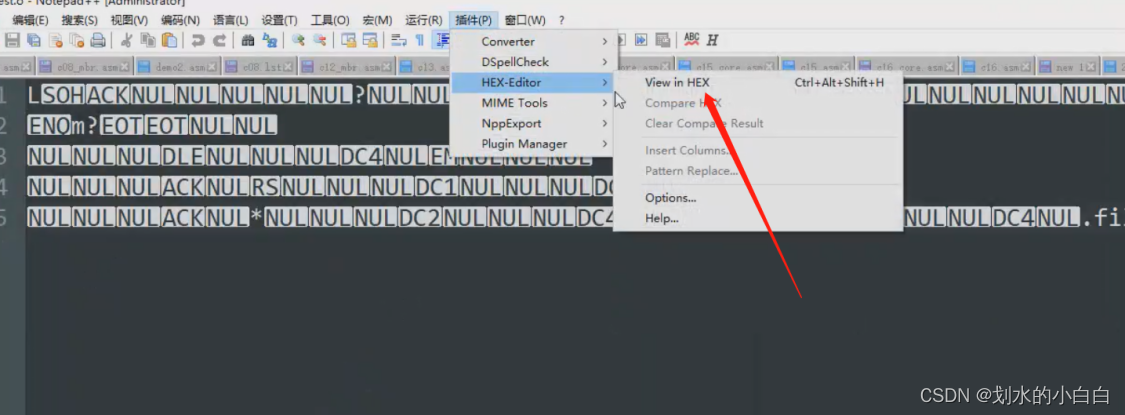
Task: Toggle synchronize vertical scrolling icon
Action: [x=349, y=40]
